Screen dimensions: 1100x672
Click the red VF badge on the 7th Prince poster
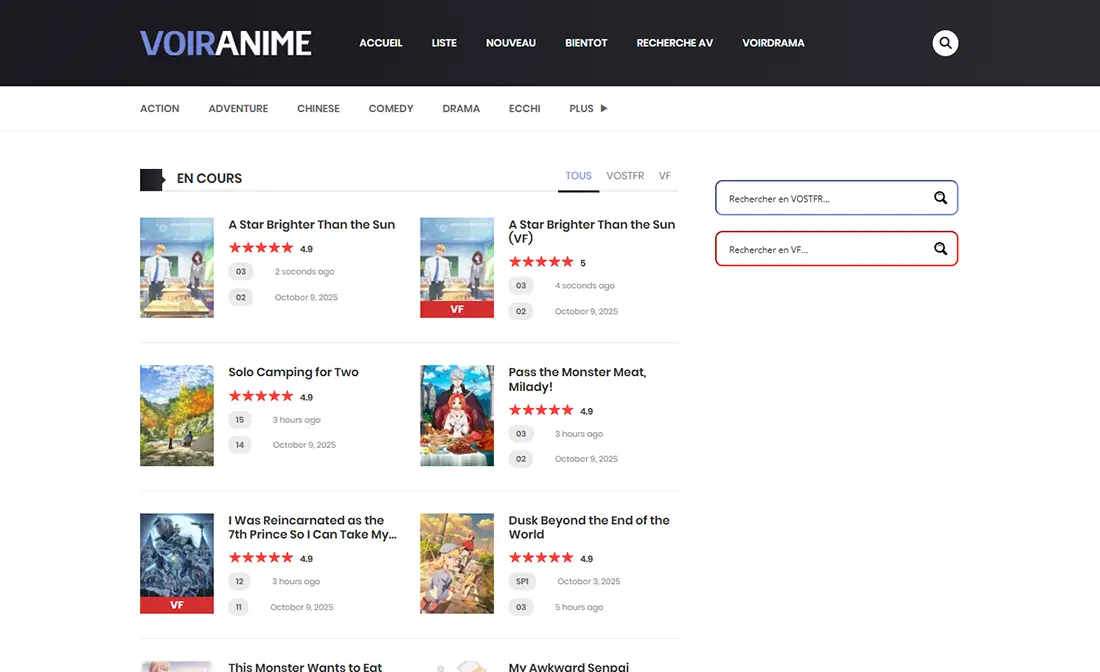[x=177, y=604]
